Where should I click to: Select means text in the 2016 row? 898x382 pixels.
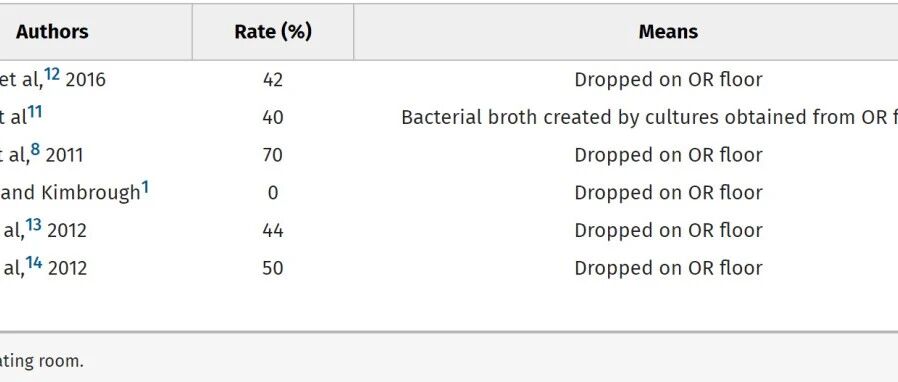[x=668, y=80]
